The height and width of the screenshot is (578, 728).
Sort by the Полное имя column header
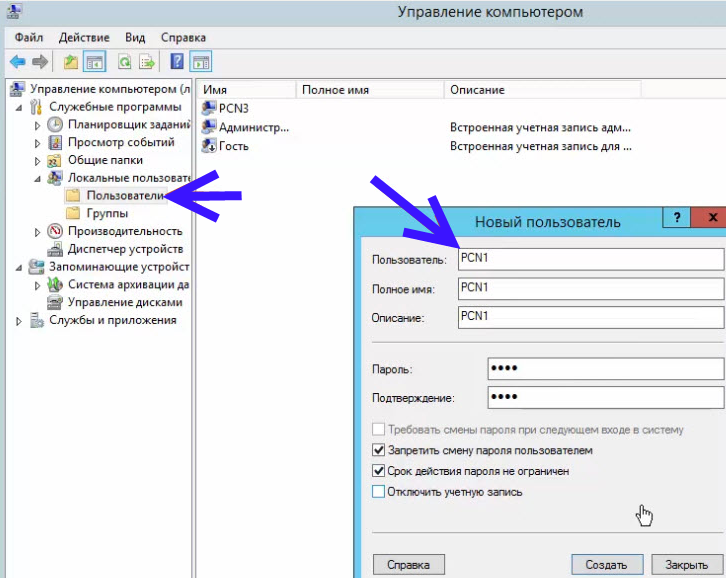click(x=370, y=90)
